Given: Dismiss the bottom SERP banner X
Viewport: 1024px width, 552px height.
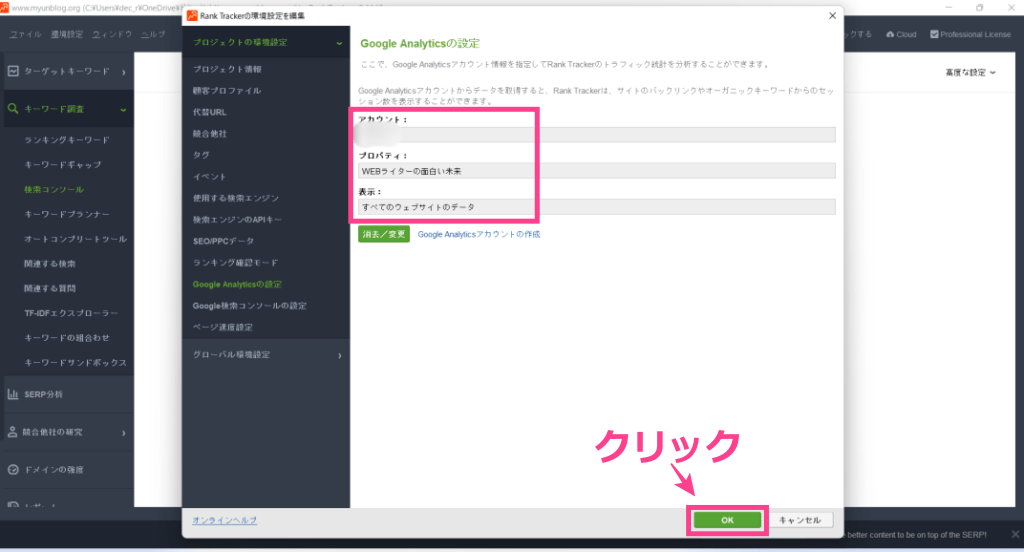Looking at the screenshot, I should tap(1015, 534).
